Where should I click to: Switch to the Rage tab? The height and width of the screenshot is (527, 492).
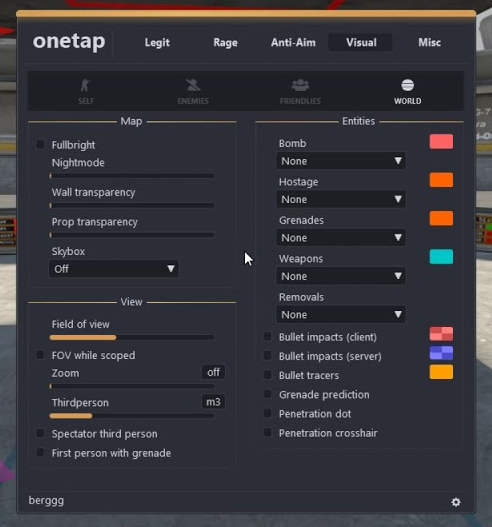(x=226, y=43)
